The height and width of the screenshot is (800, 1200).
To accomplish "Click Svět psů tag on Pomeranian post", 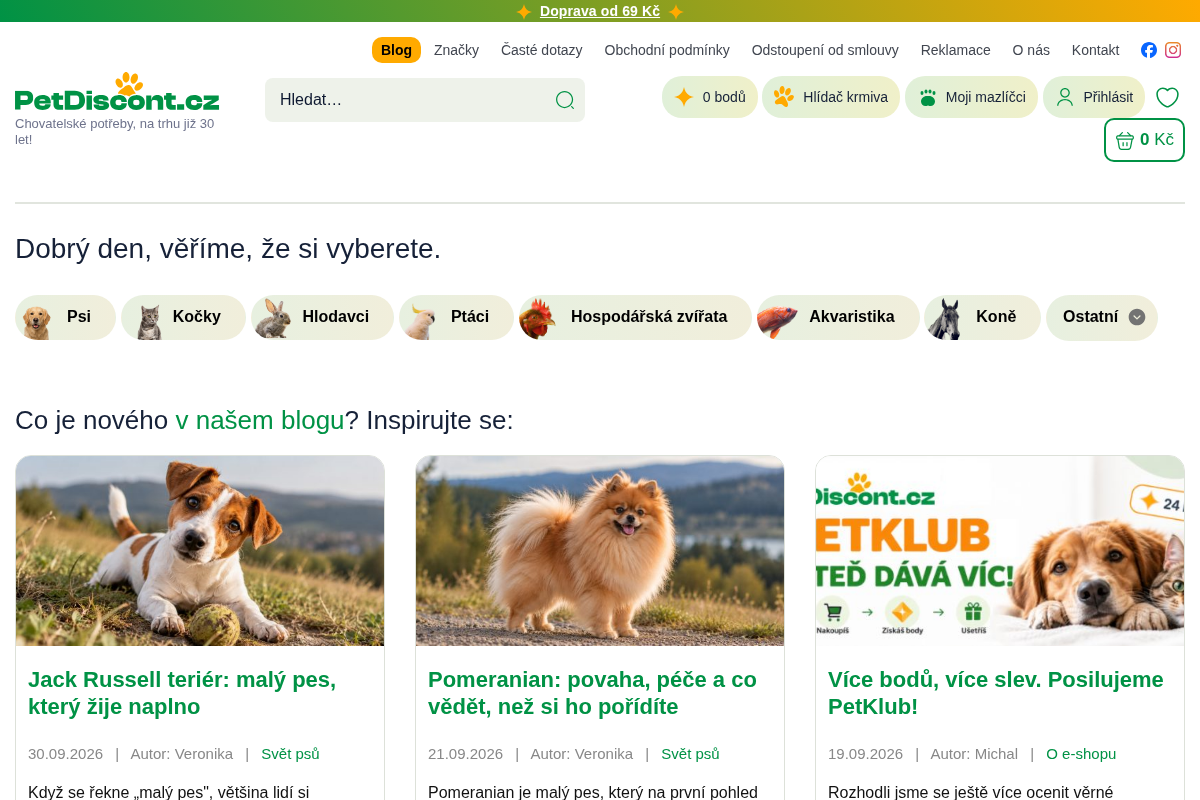I will click(x=690, y=754).
